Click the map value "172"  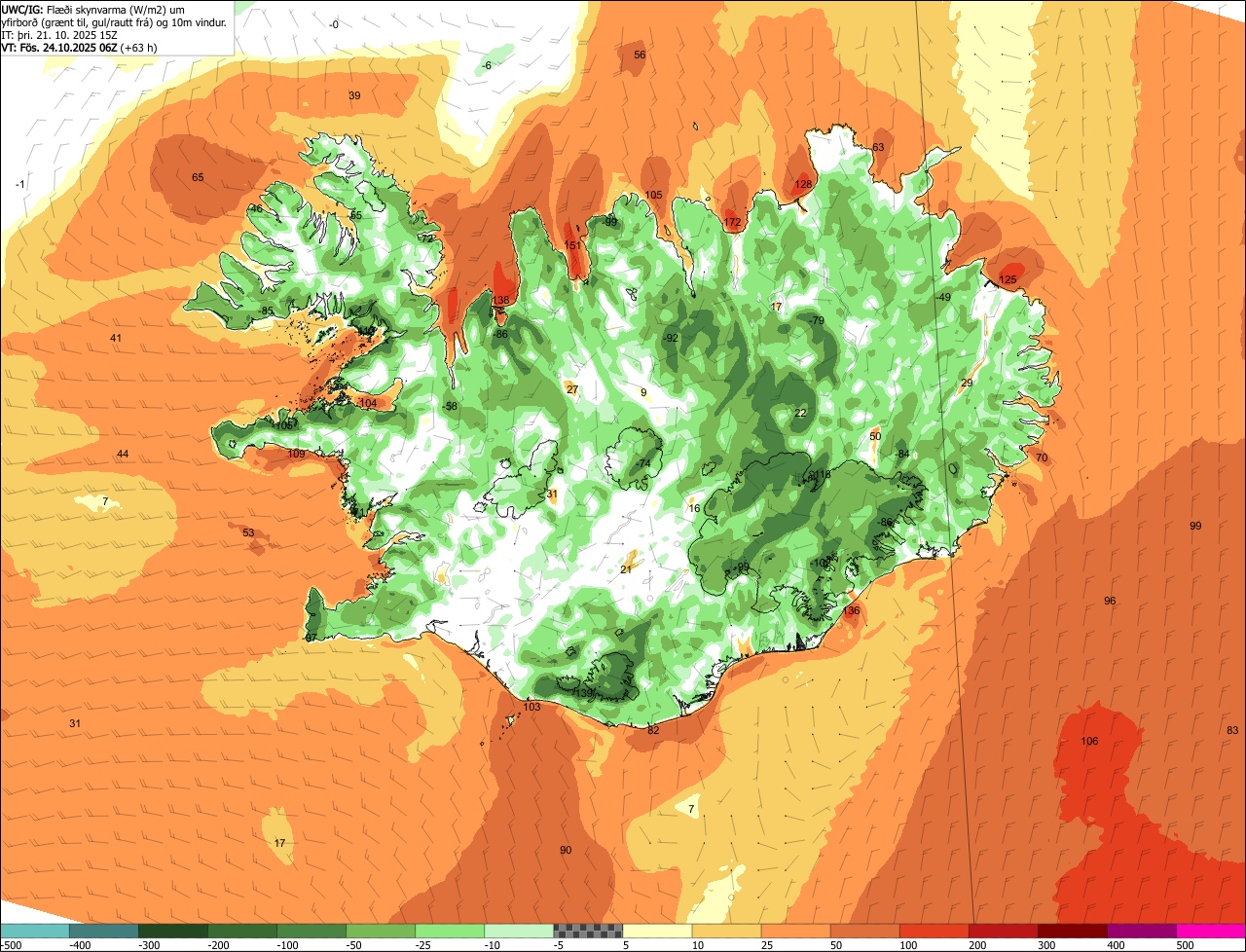733,223
